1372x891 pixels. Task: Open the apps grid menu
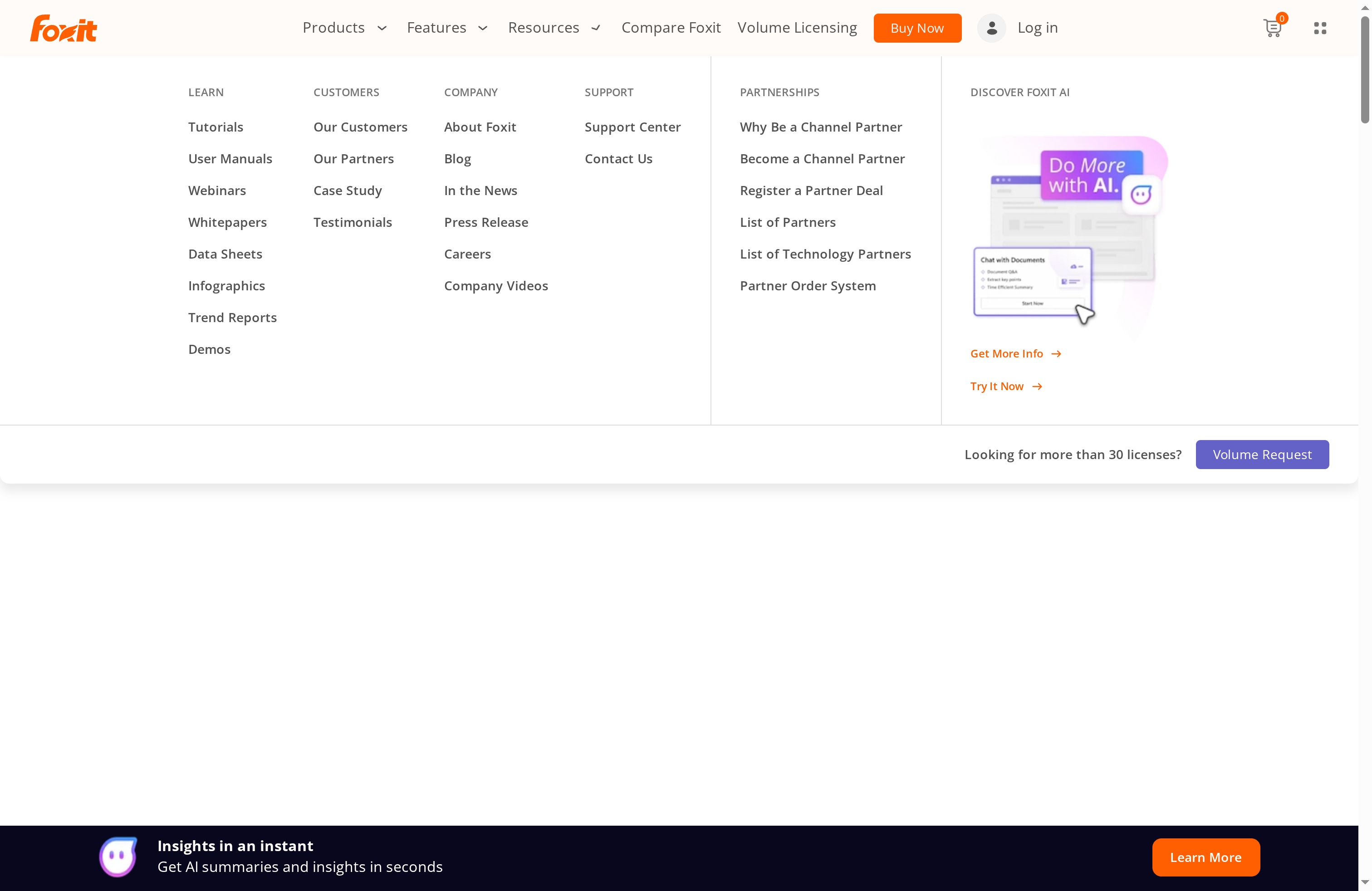pos(1320,28)
